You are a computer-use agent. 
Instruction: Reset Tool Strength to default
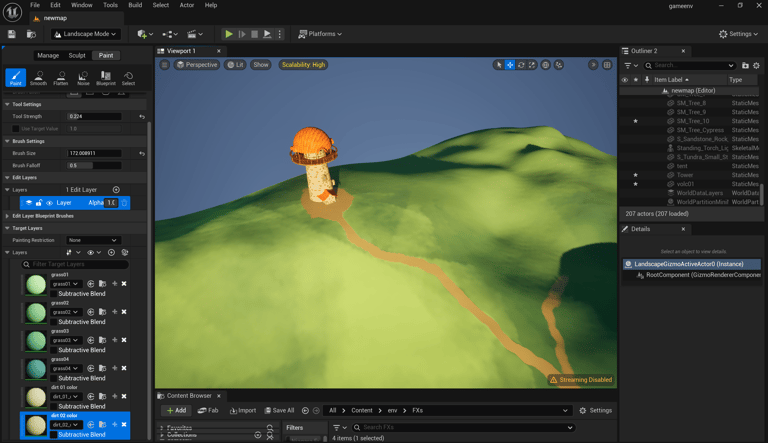[142, 117]
